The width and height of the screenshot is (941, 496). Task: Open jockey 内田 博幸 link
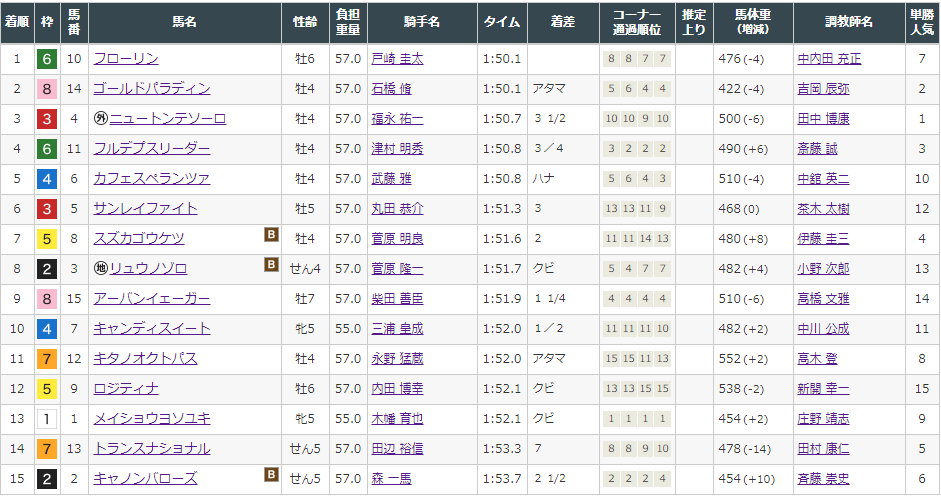pos(397,389)
